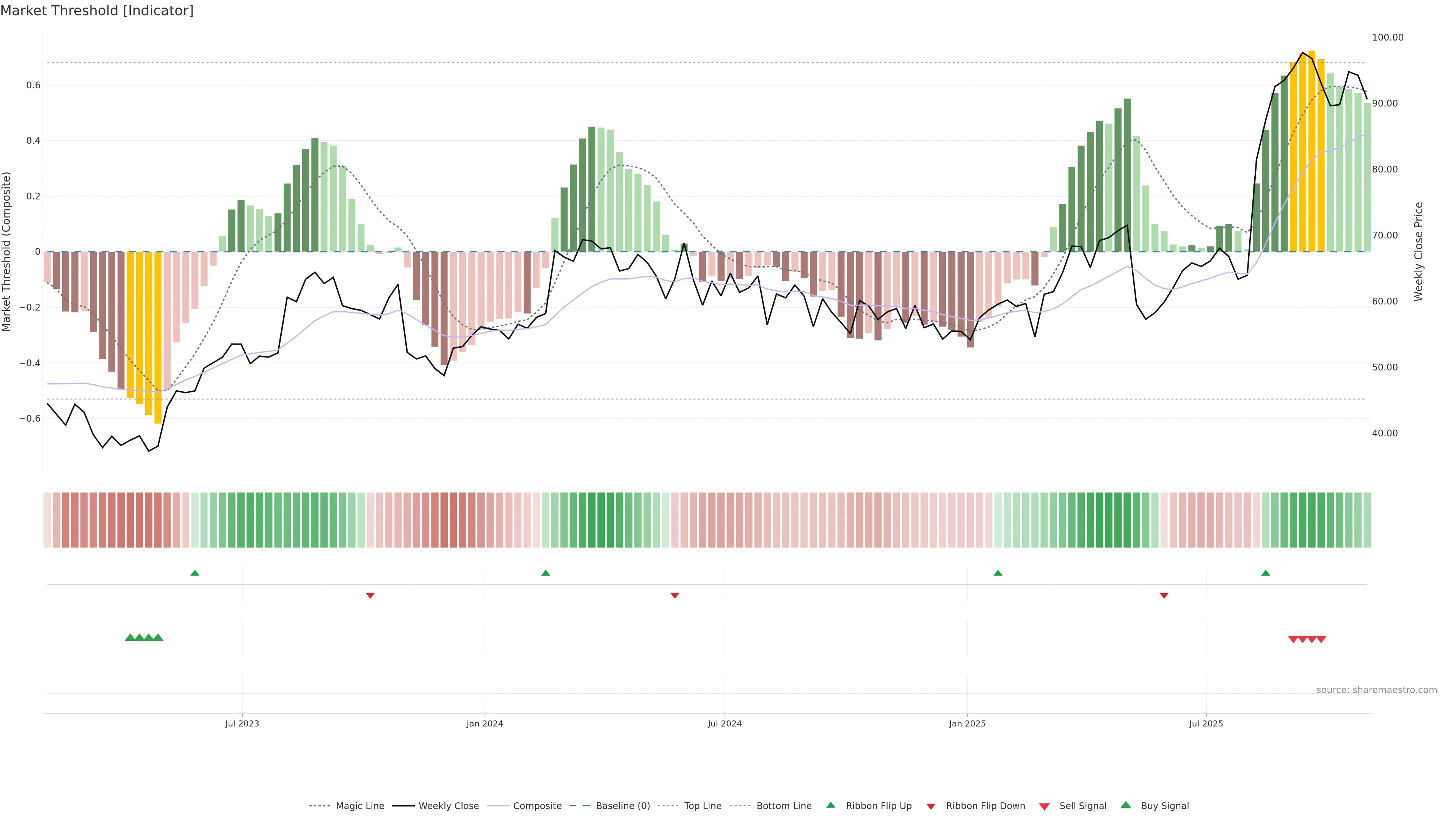Click the Jan 2024 x-axis label
The width and height of the screenshot is (1456, 819).
coord(485,723)
